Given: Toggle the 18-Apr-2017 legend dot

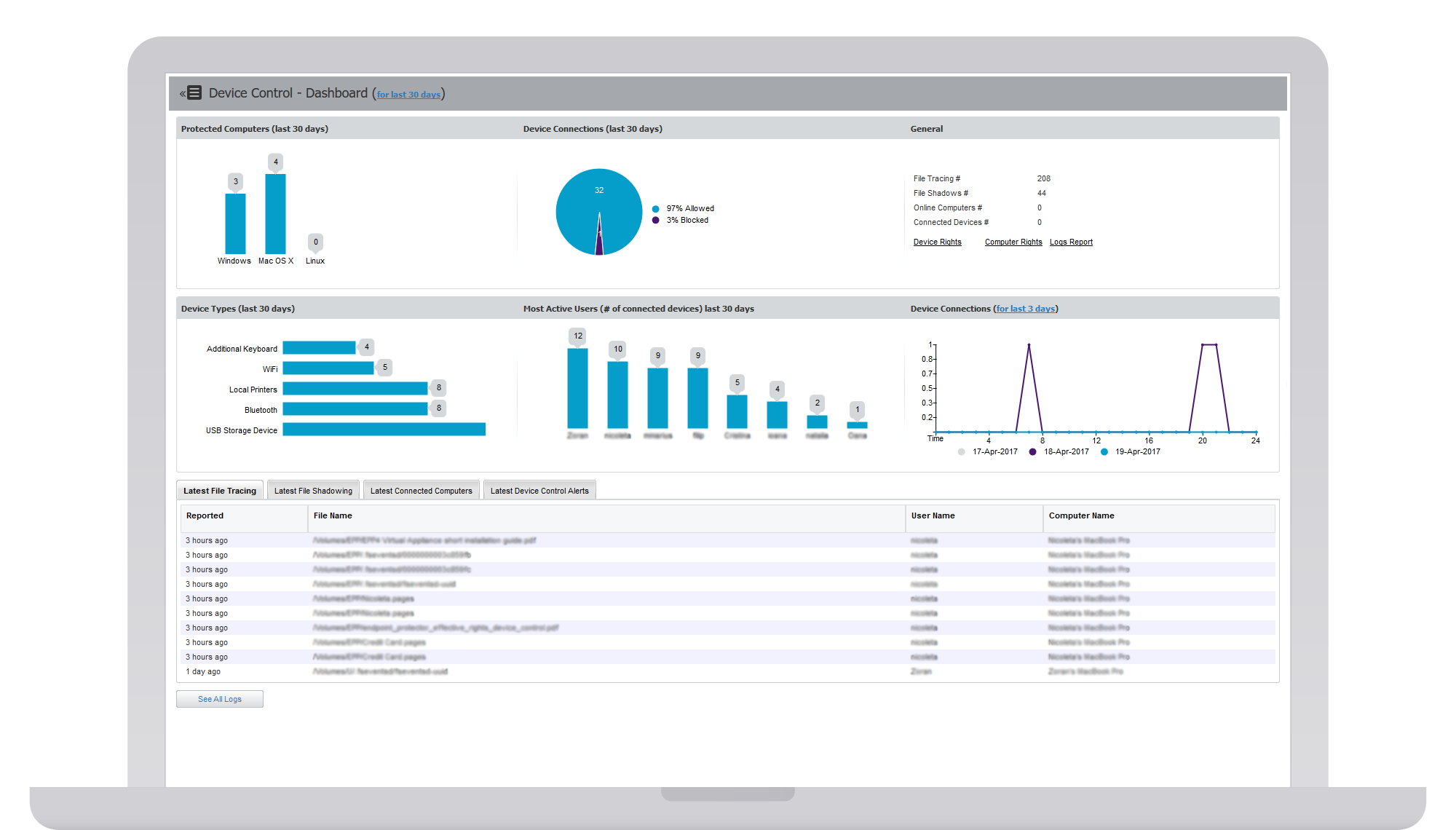Looking at the screenshot, I should [1032, 452].
